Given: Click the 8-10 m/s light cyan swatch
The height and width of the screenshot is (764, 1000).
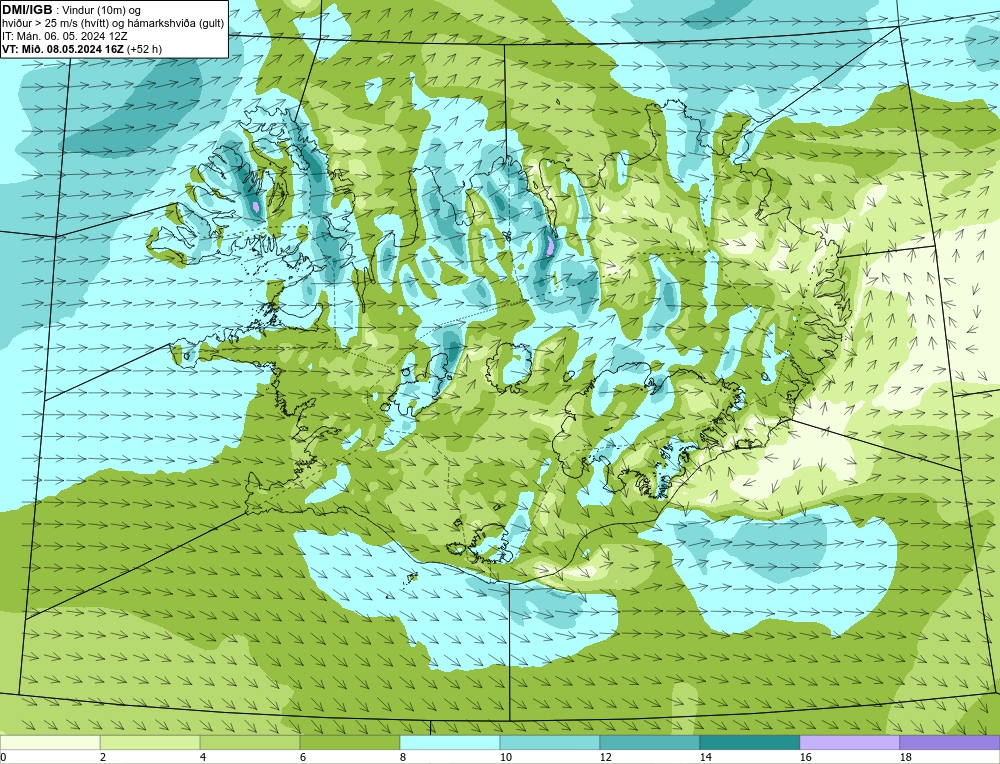Looking at the screenshot, I should 450,742.
